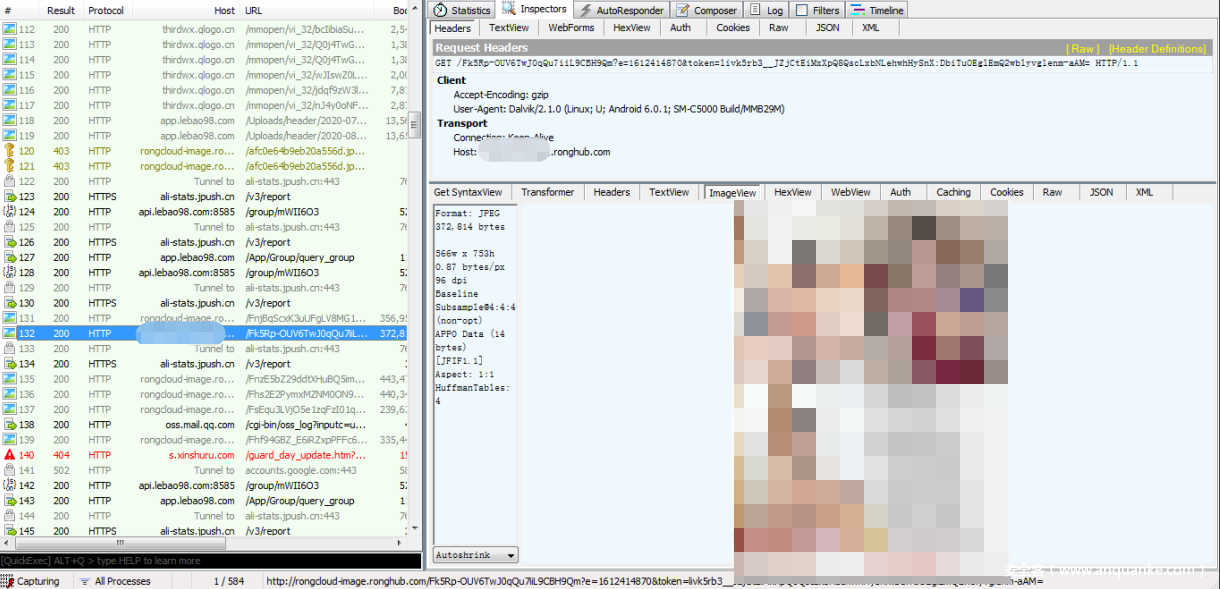This screenshot has height=589, width=1220.
Task: Select the Get SyntaxView tab
Action: [468, 192]
